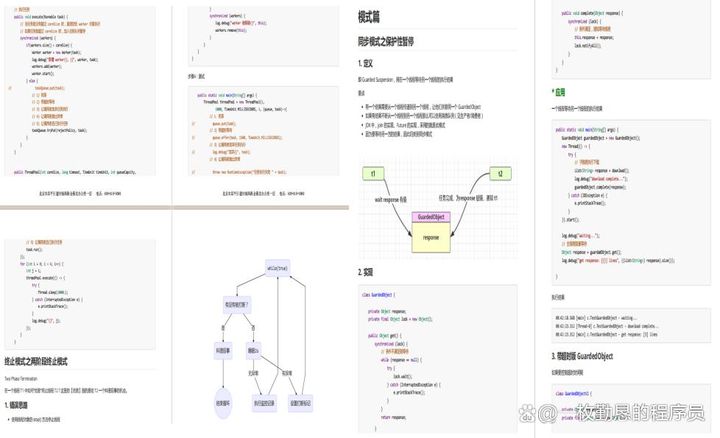
Task: Click the "2. 实现" section heading
Action: pyautogui.click(x=366, y=272)
